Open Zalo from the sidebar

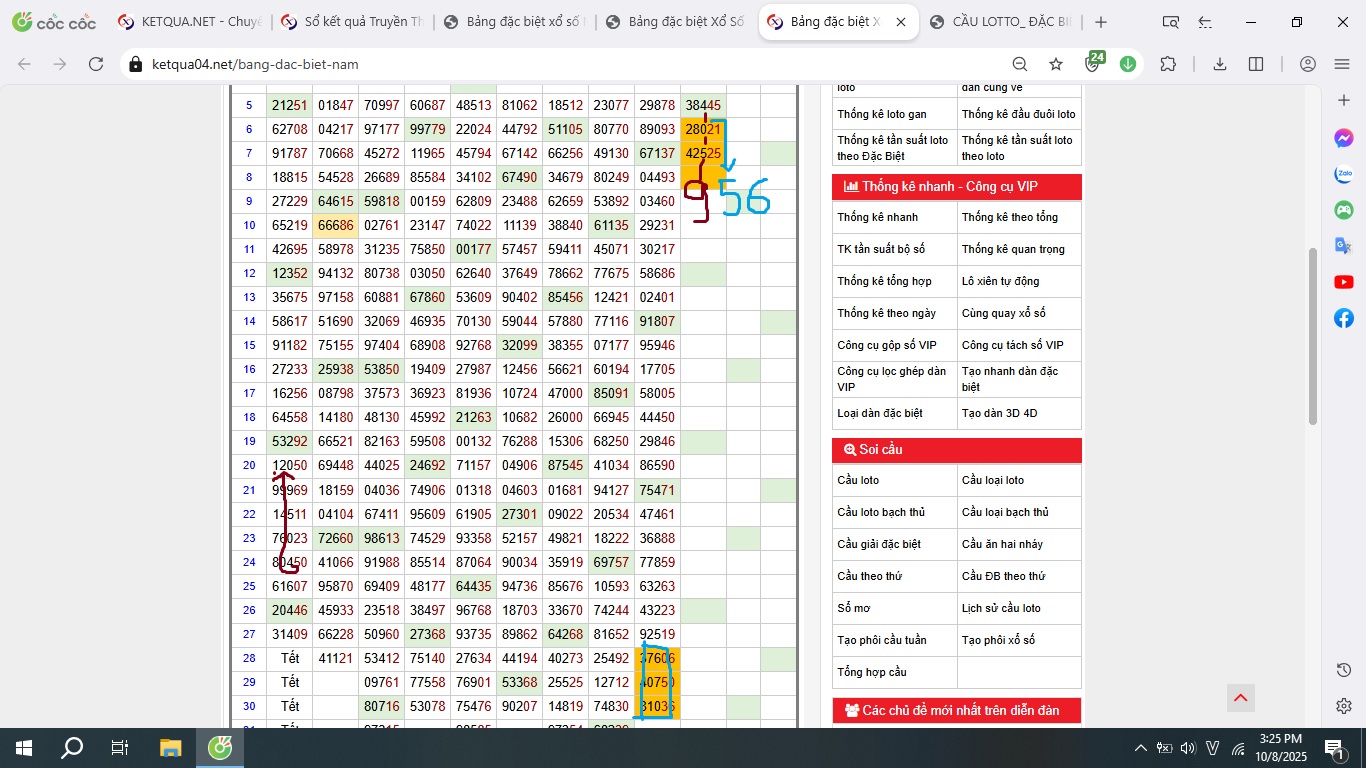click(x=1343, y=174)
